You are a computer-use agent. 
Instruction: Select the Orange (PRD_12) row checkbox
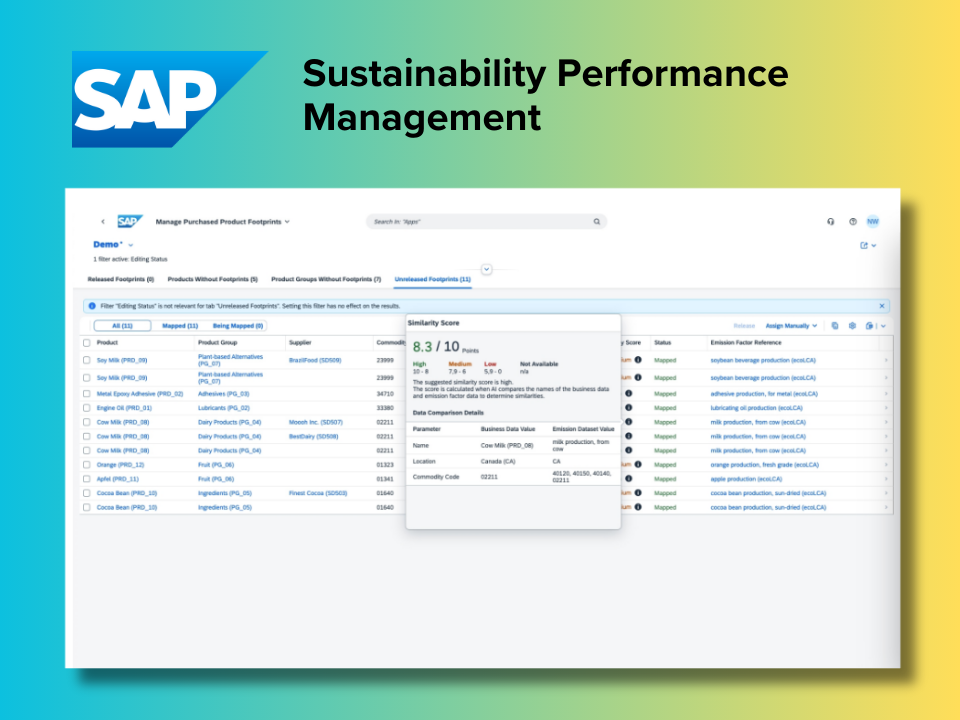(86, 465)
